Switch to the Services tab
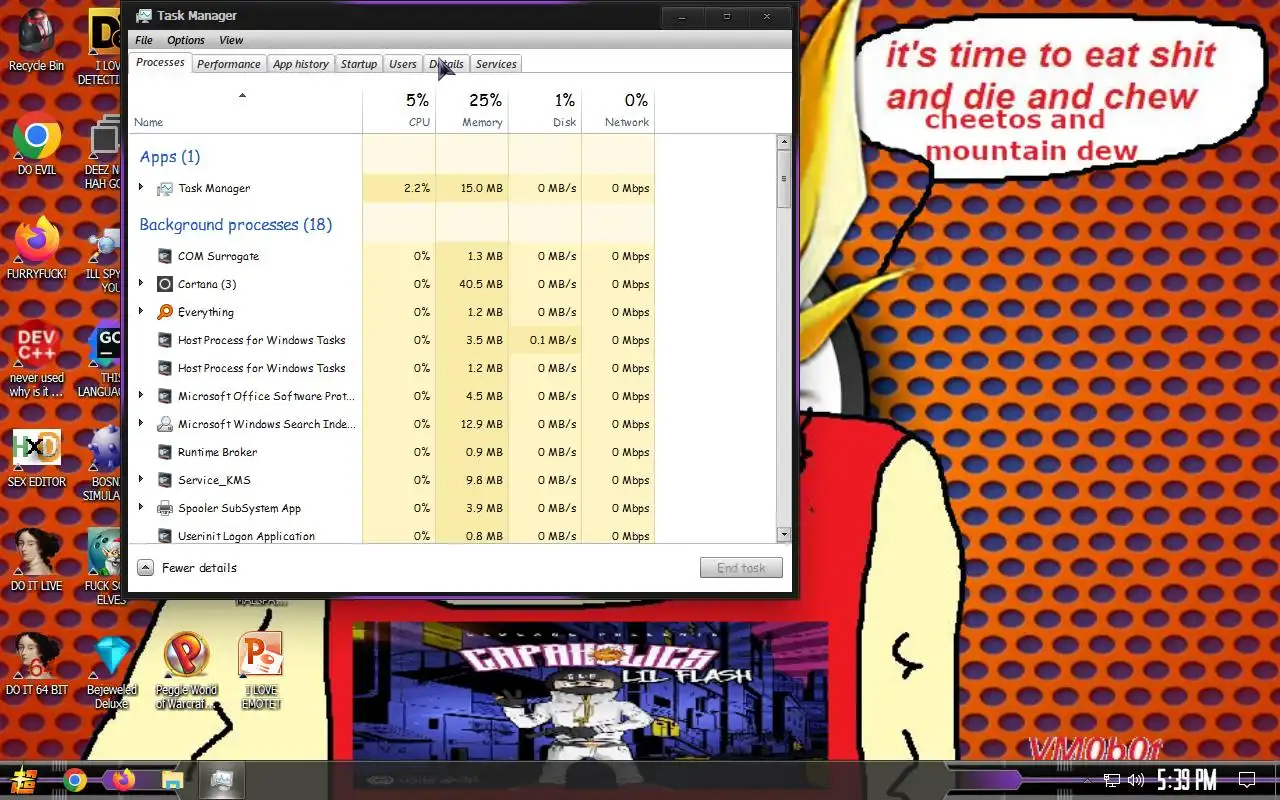The image size is (1280, 800). coord(496,64)
